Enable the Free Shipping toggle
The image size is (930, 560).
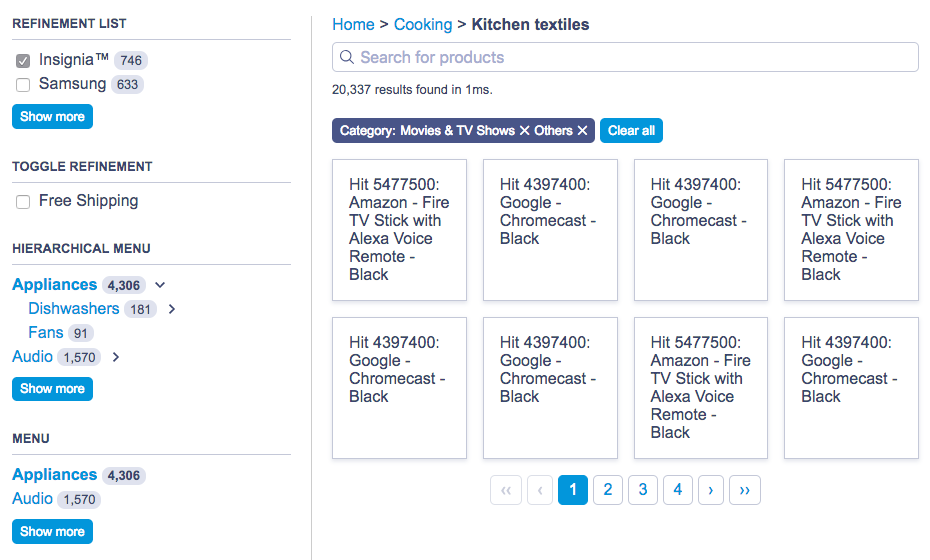point(23,202)
